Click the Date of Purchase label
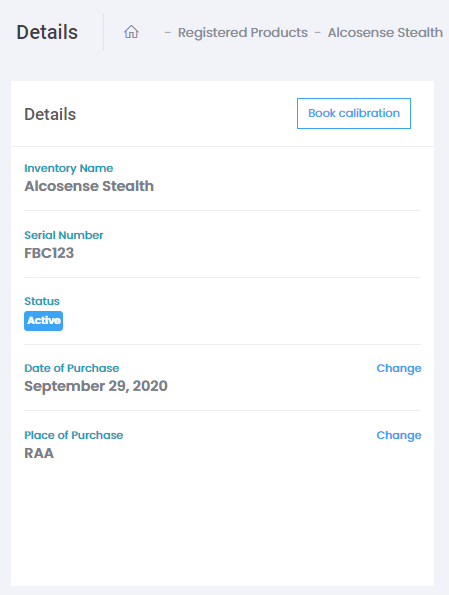This screenshot has height=595, width=449. click(x=72, y=368)
